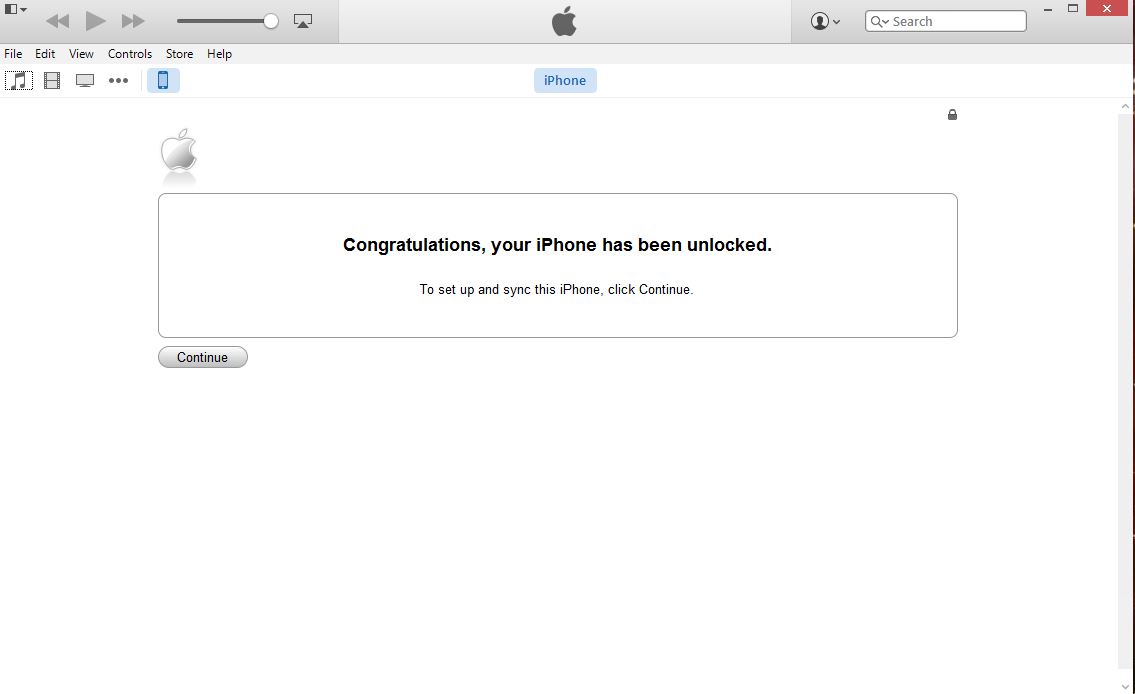
Task: Show more libraries with the ellipsis icon
Action: click(118, 80)
